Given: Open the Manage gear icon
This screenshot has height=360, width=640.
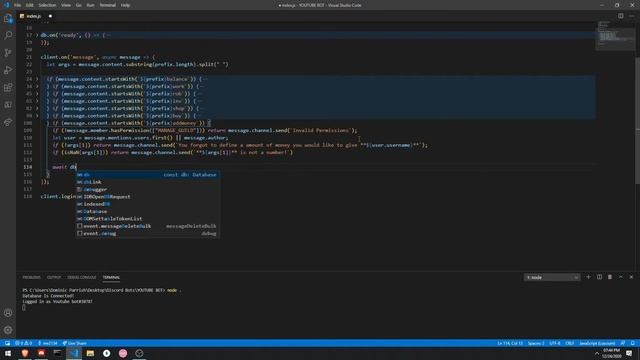Looking at the screenshot, I should tap(8, 330).
